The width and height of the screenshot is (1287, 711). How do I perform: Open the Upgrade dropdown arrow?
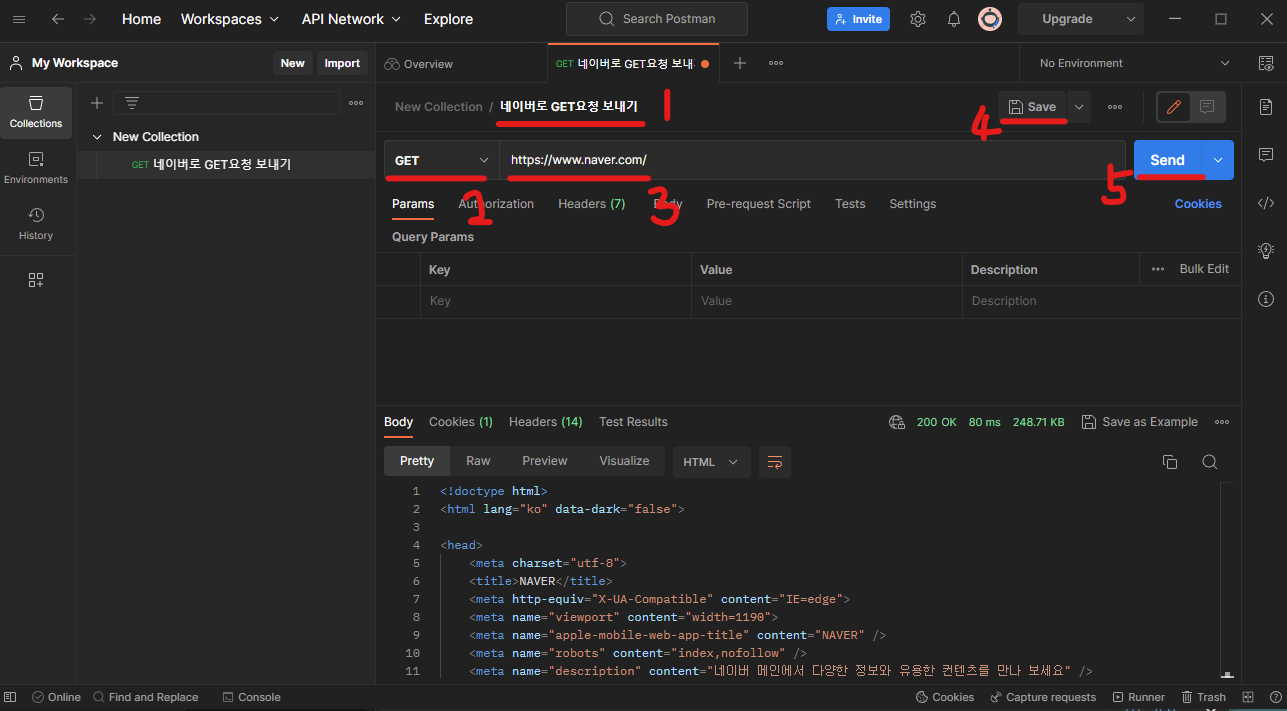(x=1131, y=19)
